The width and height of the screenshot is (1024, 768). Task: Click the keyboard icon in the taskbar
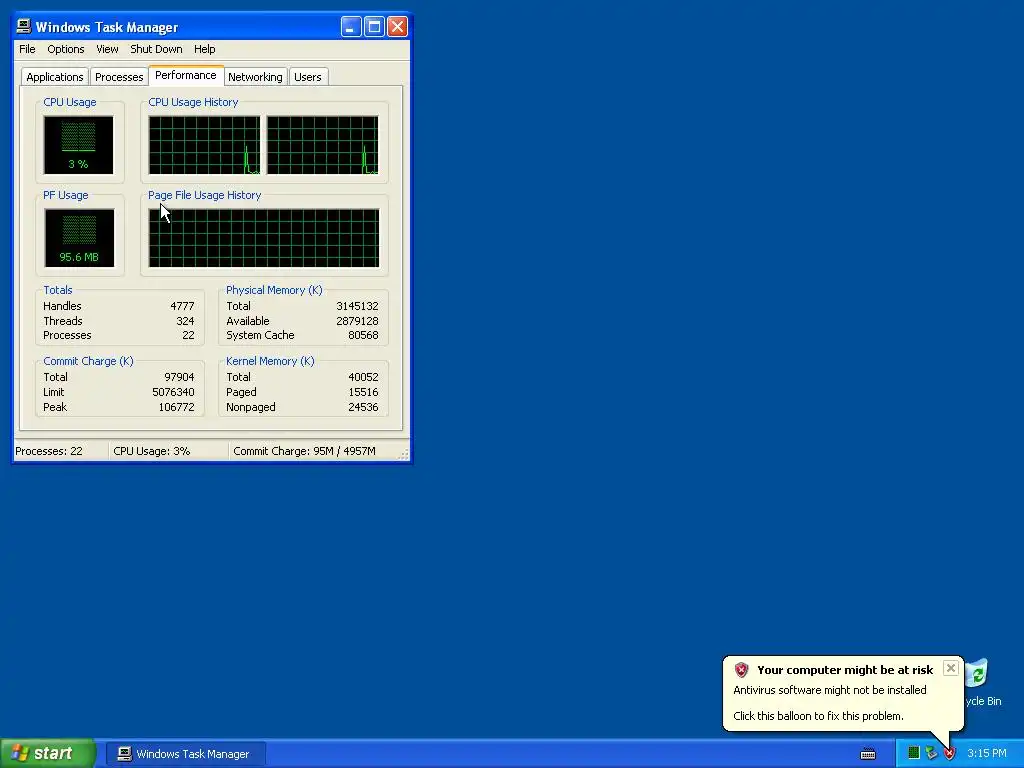[x=868, y=754]
